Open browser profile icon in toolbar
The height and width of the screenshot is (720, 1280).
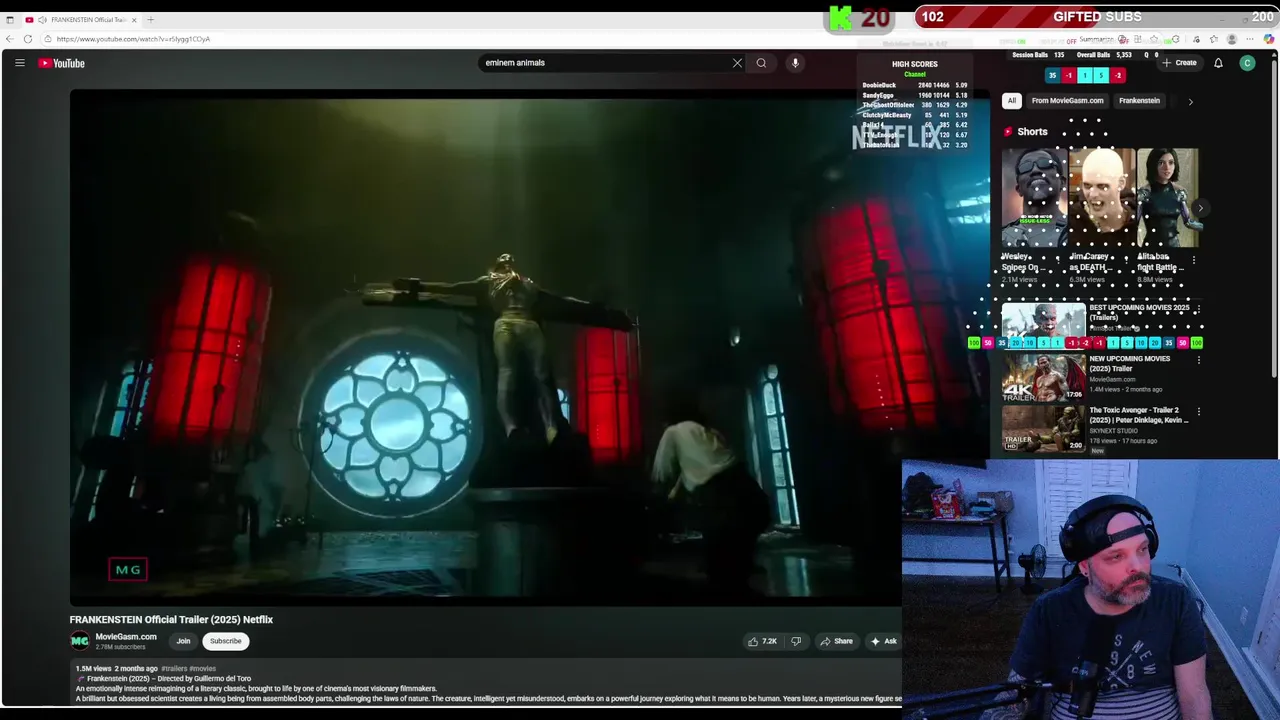coord(1232,39)
